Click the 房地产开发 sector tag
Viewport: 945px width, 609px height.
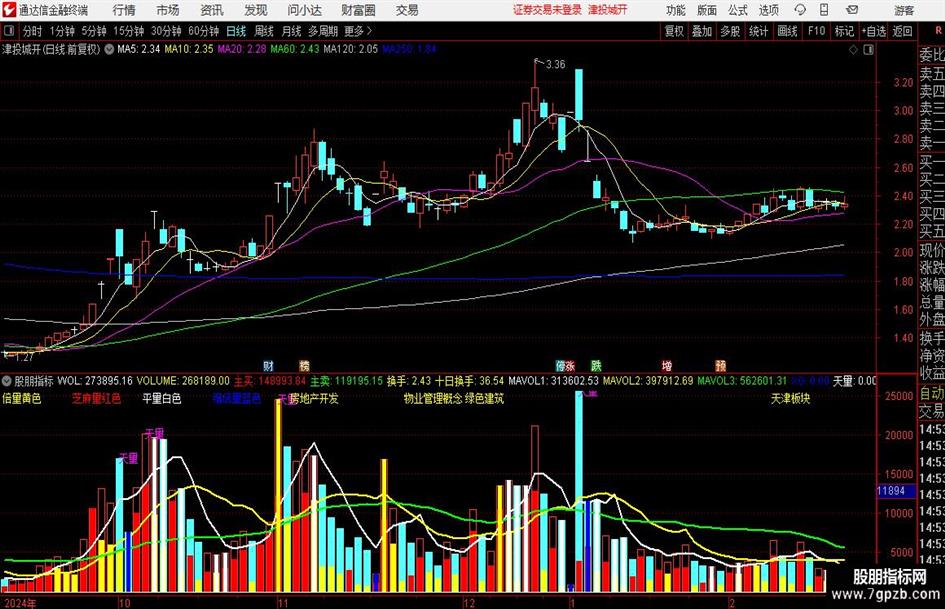(x=314, y=399)
